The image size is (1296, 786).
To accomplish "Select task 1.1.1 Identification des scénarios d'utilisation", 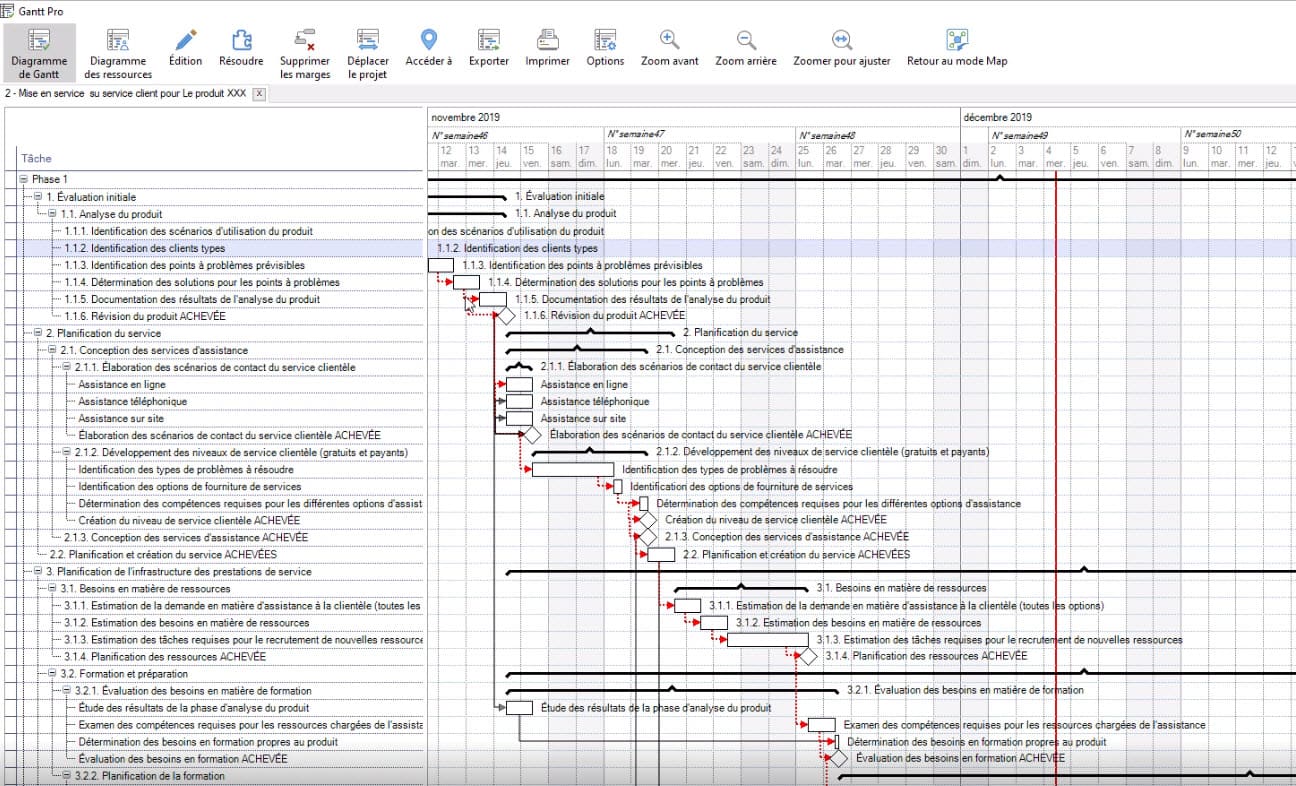I will pyautogui.click(x=189, y=231).
